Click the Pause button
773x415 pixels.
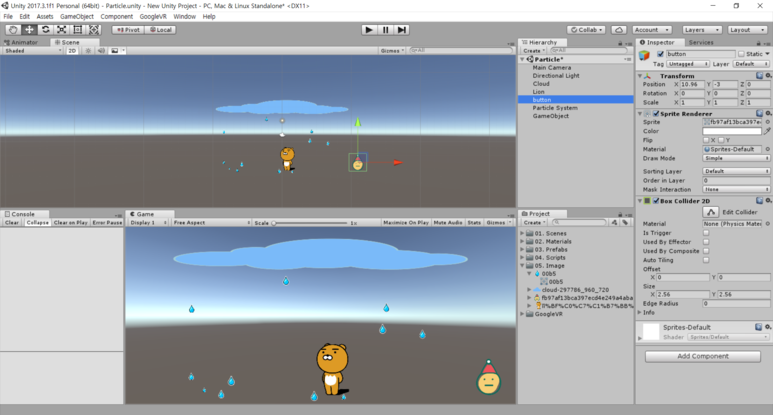click(386, 30)
